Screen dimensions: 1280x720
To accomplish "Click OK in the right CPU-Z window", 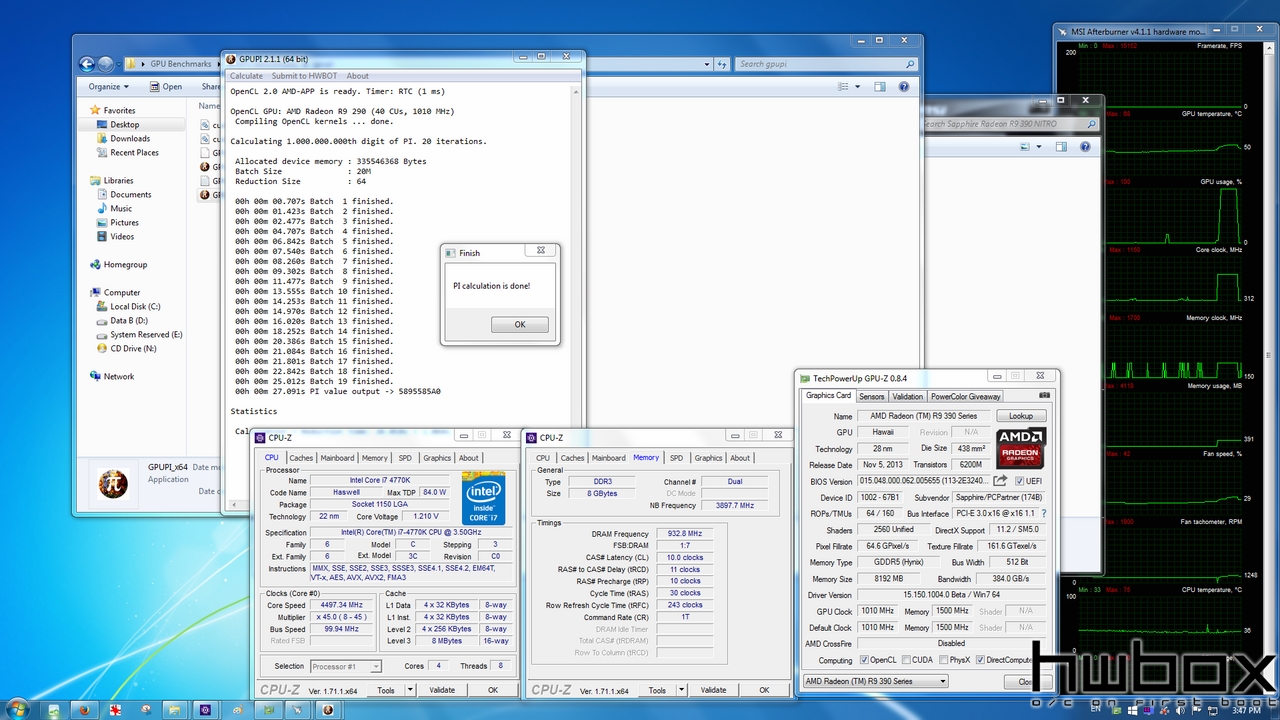I will point(764,690).
